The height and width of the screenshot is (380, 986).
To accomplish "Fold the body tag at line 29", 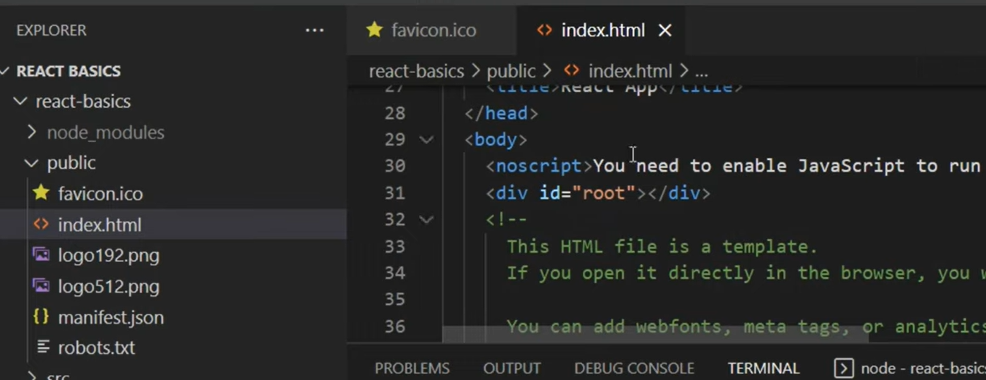I will tap(426, 139).
